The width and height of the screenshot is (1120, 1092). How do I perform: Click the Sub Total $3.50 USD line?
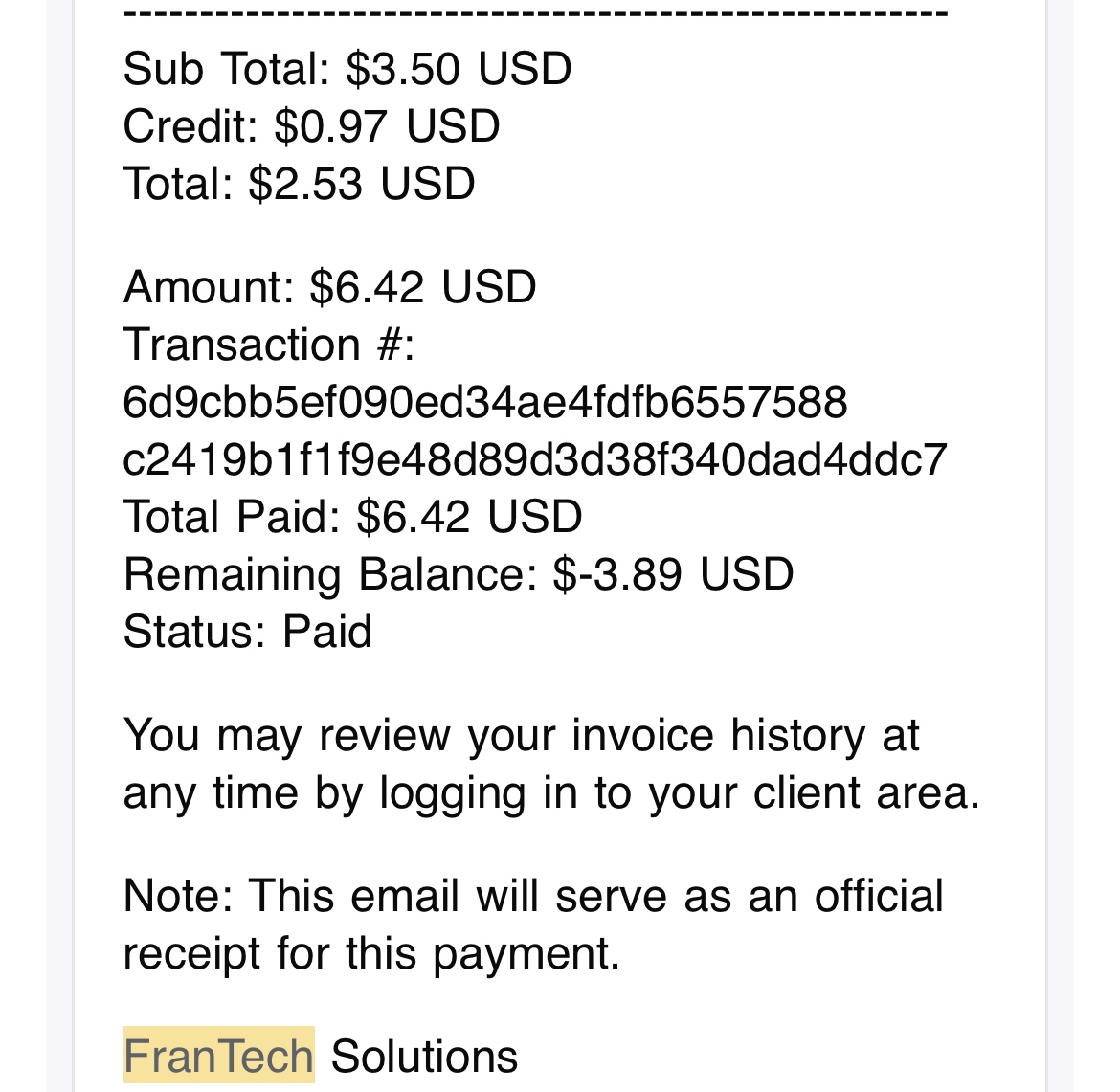point(347,69)
